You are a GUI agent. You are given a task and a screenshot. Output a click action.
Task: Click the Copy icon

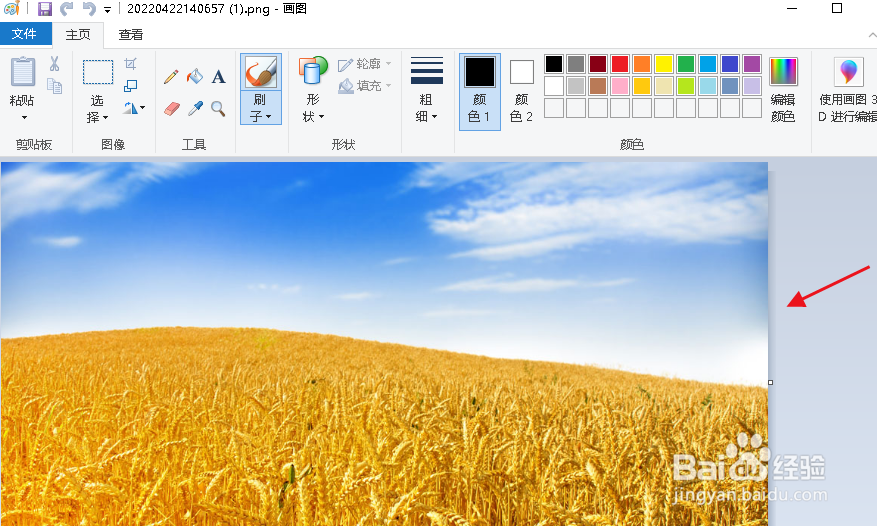coord(54,86)
